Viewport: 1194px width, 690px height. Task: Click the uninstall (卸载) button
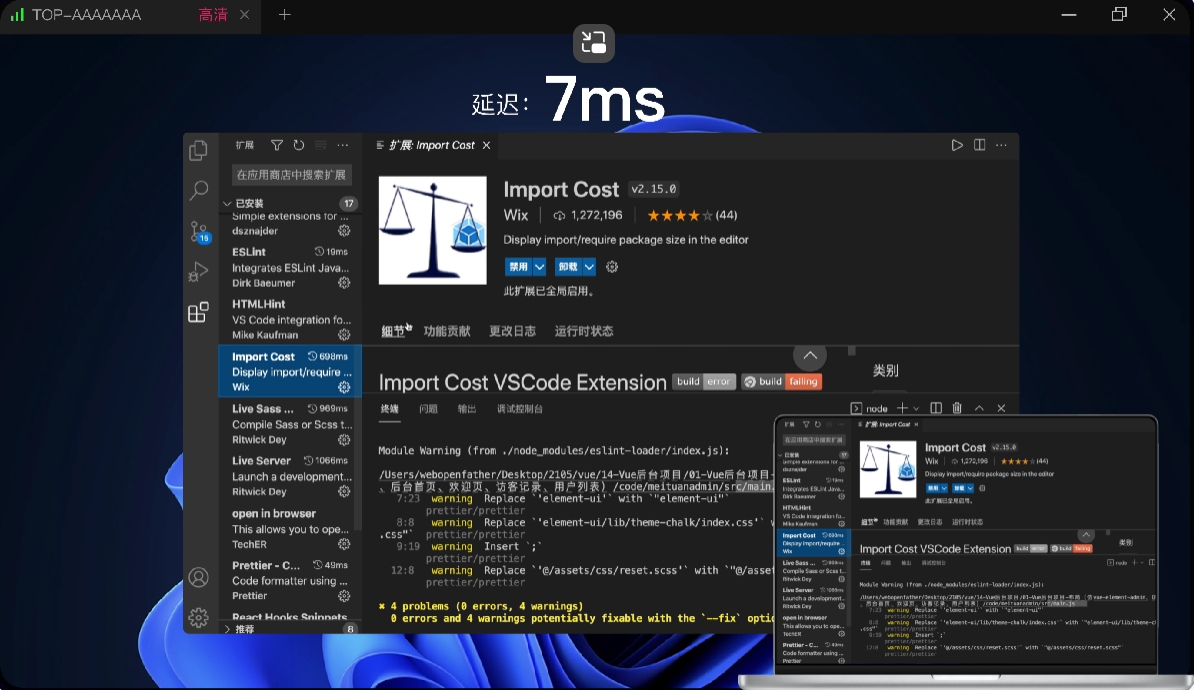coord(569,267)
